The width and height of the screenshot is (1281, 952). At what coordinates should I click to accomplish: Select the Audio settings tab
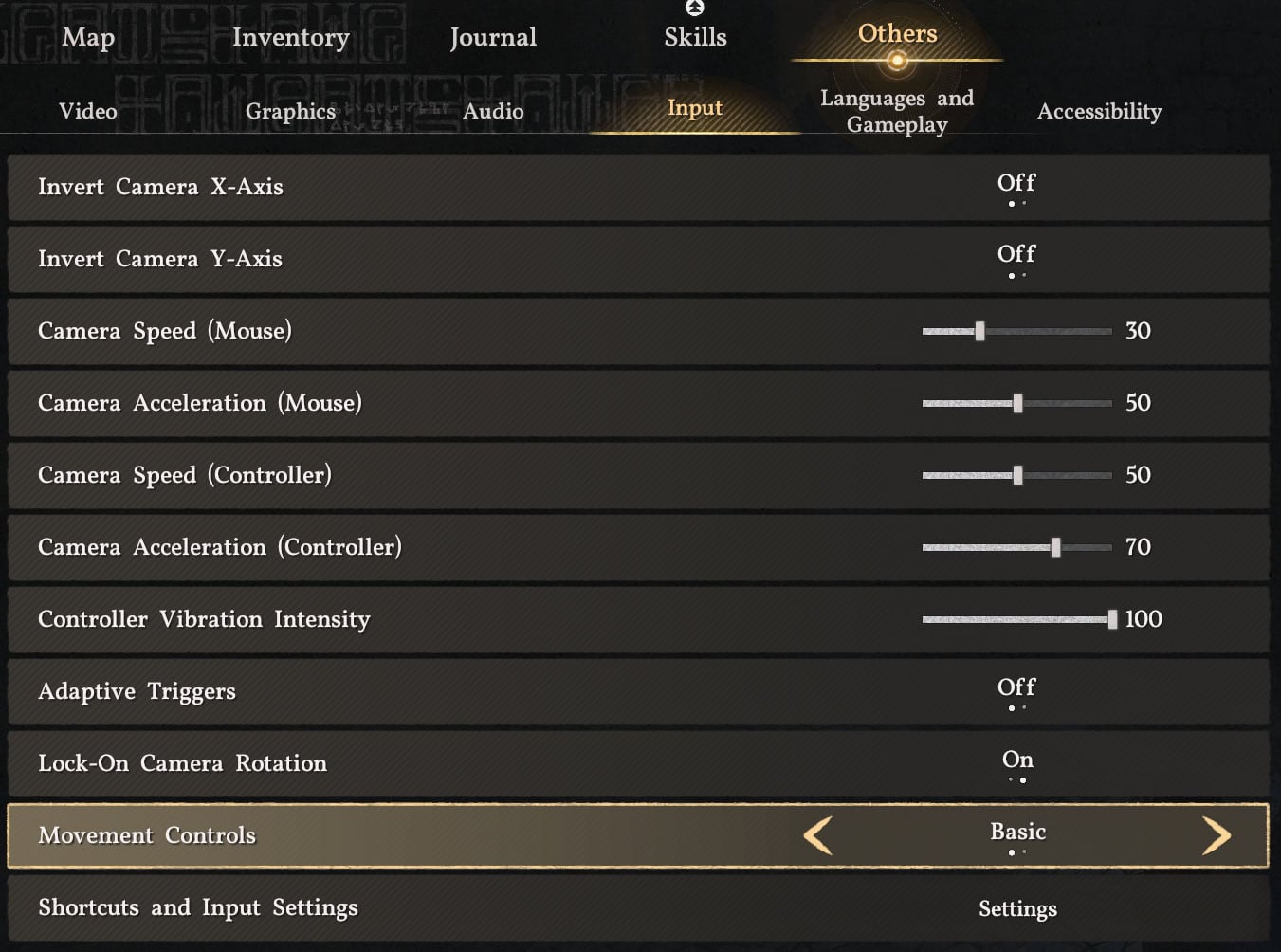[493, 111]
